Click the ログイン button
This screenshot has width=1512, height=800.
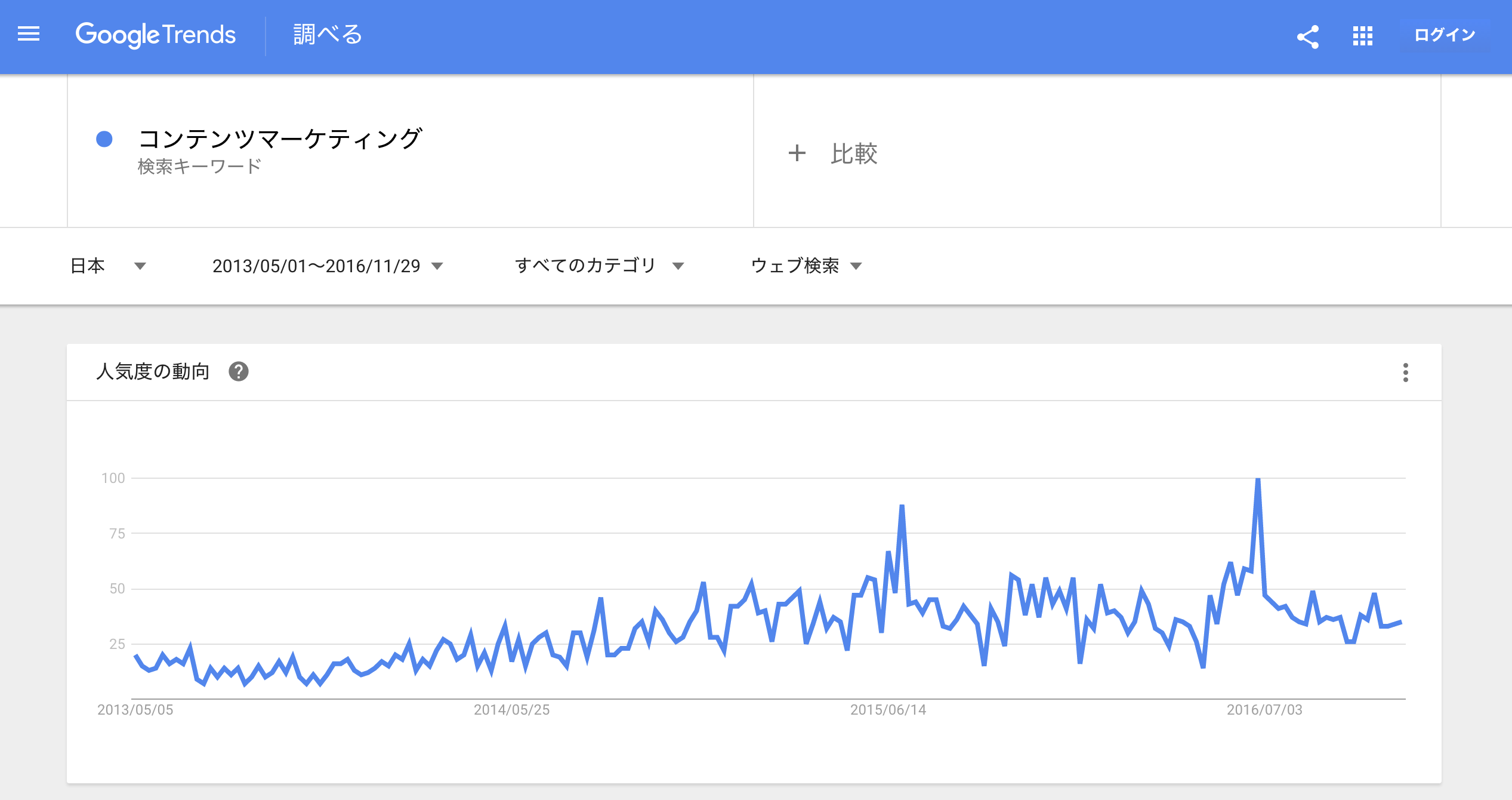pyautogui.click(x=1445, y=35)
